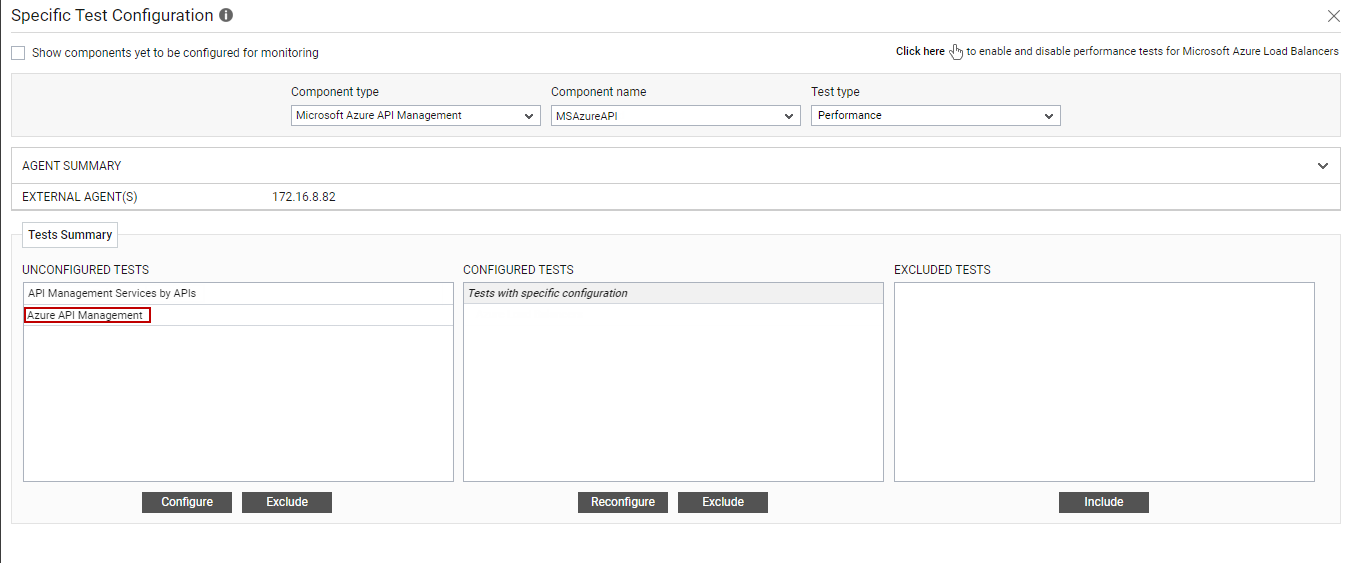
Task: Select API Management Services by APIs test
Action: pyautogui.click(x=238, y=294)
